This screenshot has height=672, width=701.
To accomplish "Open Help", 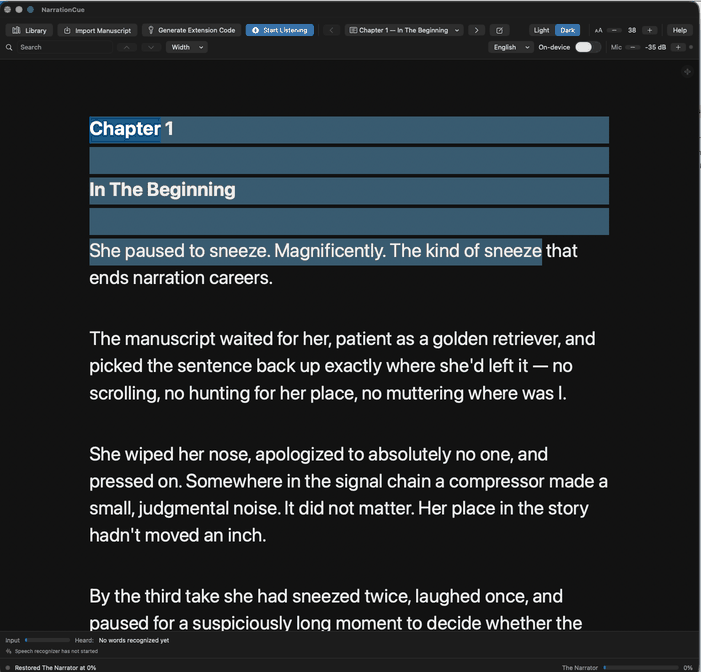I will (680, 30).
